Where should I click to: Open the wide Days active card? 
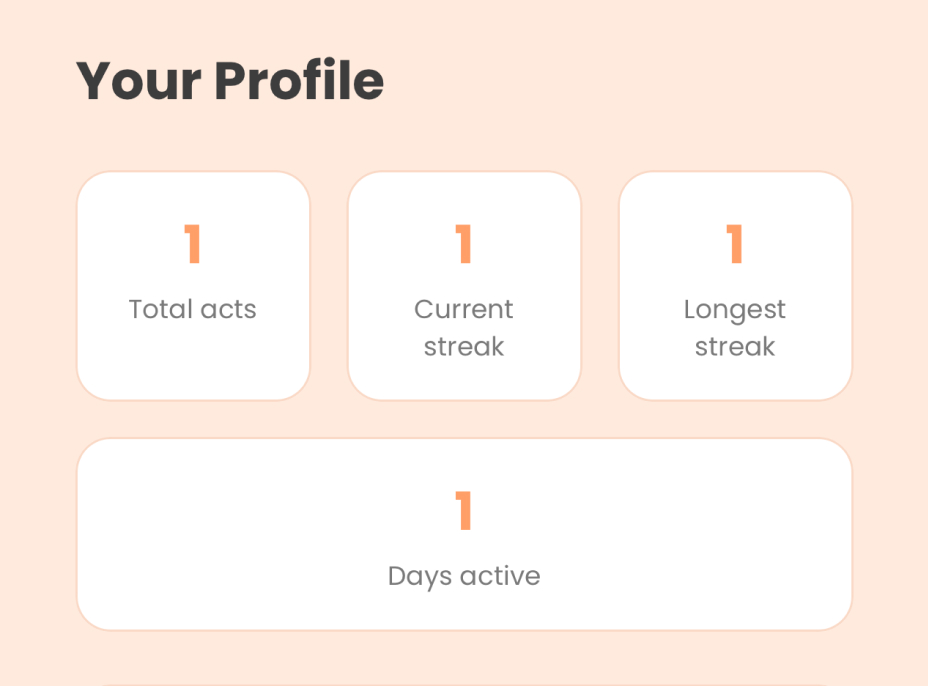[464, 534]
